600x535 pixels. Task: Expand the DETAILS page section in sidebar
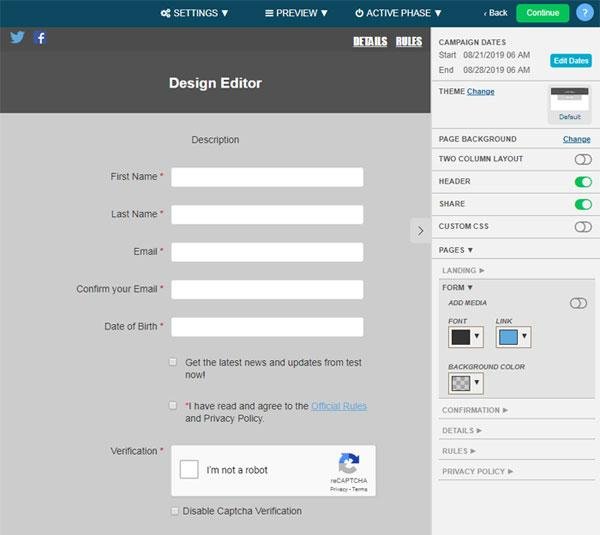pos(461,431)
